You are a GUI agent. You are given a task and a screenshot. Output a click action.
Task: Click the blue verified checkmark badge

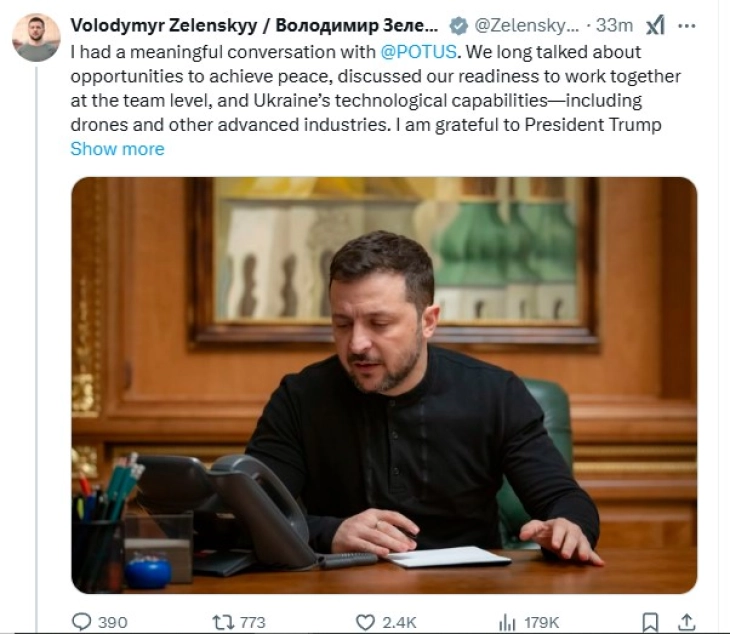tap(457, 26)
